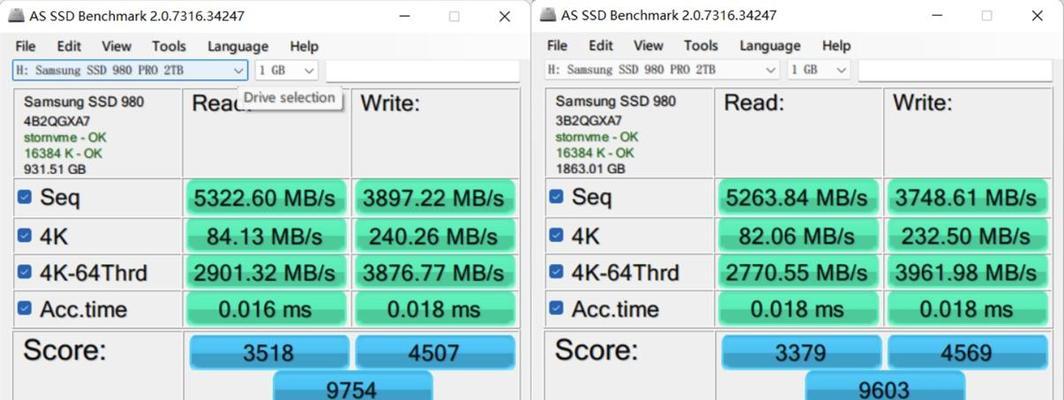Toggle Seq checkbox in left window
This screenshot has width=1064, height=400.
coord(24,197)
